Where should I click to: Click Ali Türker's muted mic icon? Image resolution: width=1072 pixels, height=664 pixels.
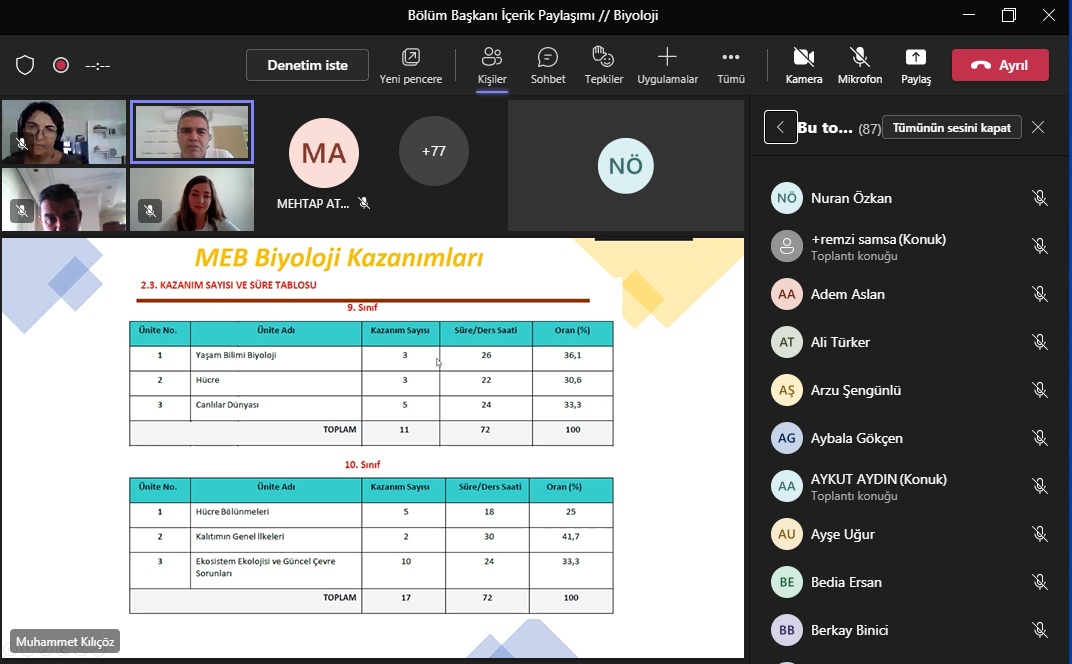pos(1040,342)
